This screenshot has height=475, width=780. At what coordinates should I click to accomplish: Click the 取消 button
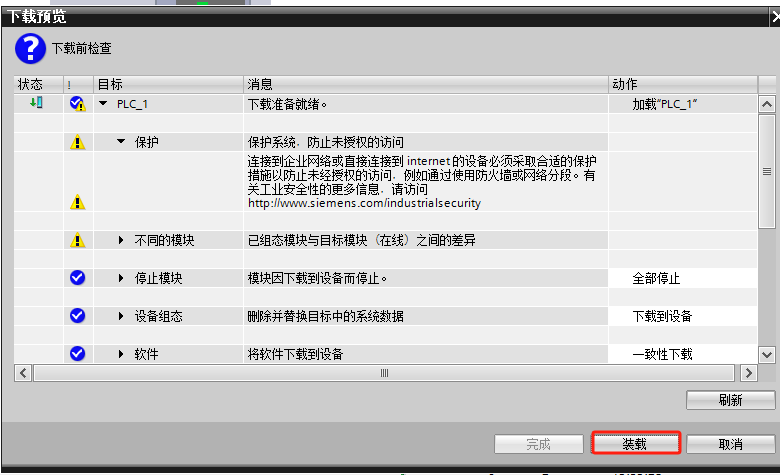pos(731,444)
